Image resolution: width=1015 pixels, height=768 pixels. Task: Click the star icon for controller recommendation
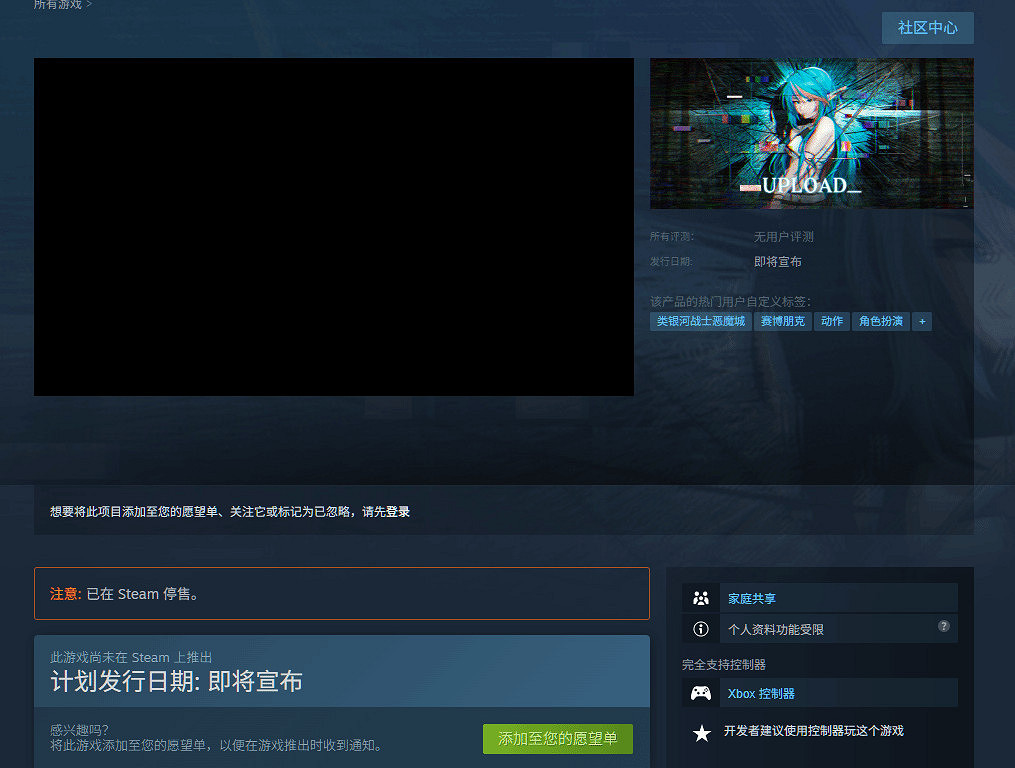[701, 731]
